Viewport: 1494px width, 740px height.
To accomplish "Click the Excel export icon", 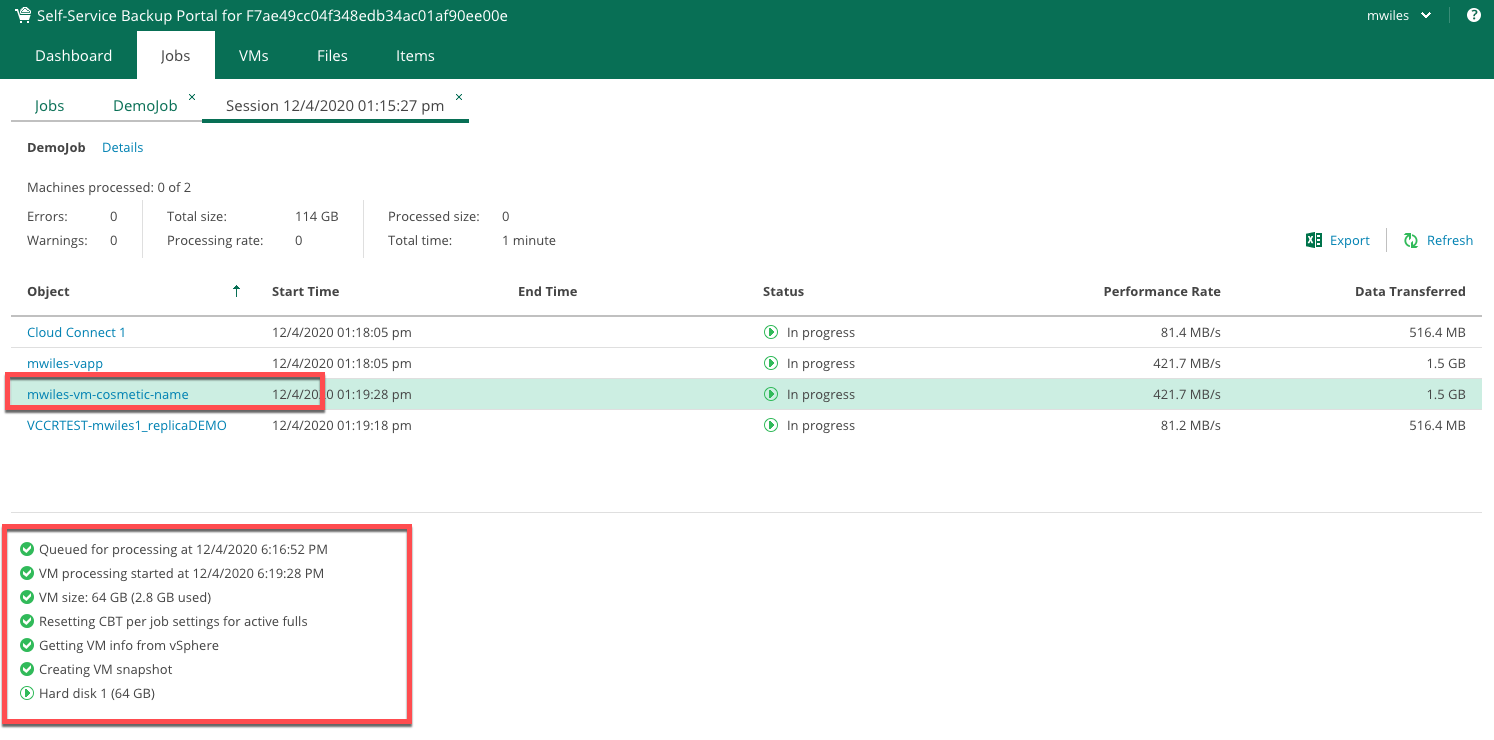I will [x=1314, y=240].
